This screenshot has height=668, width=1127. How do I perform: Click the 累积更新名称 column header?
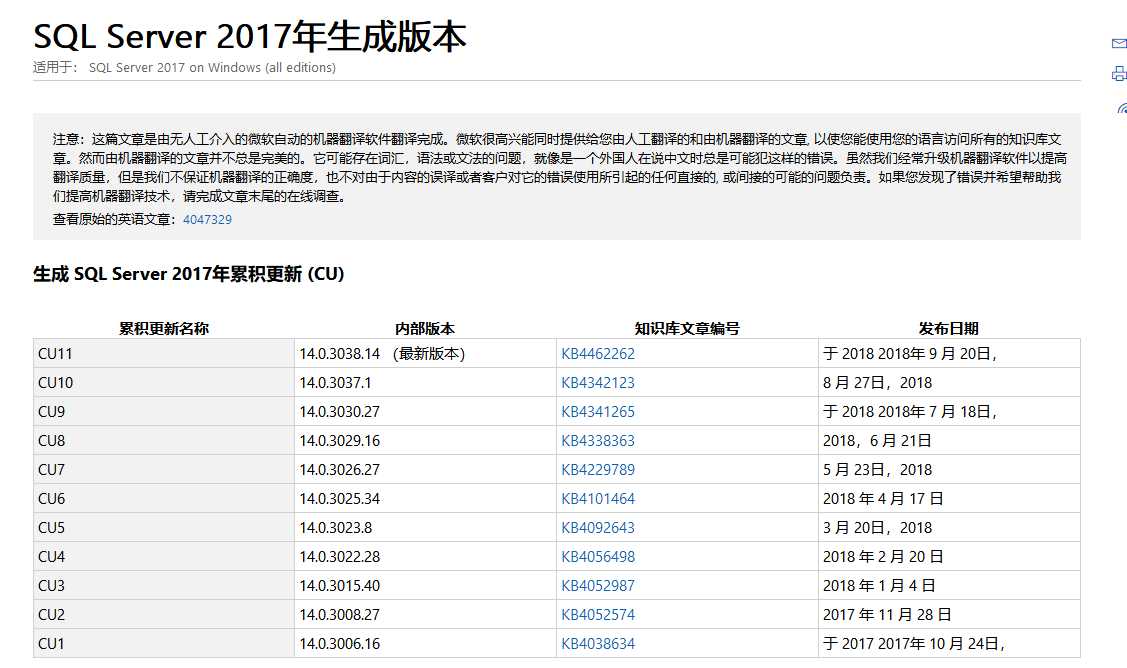(x=164, y=329)
